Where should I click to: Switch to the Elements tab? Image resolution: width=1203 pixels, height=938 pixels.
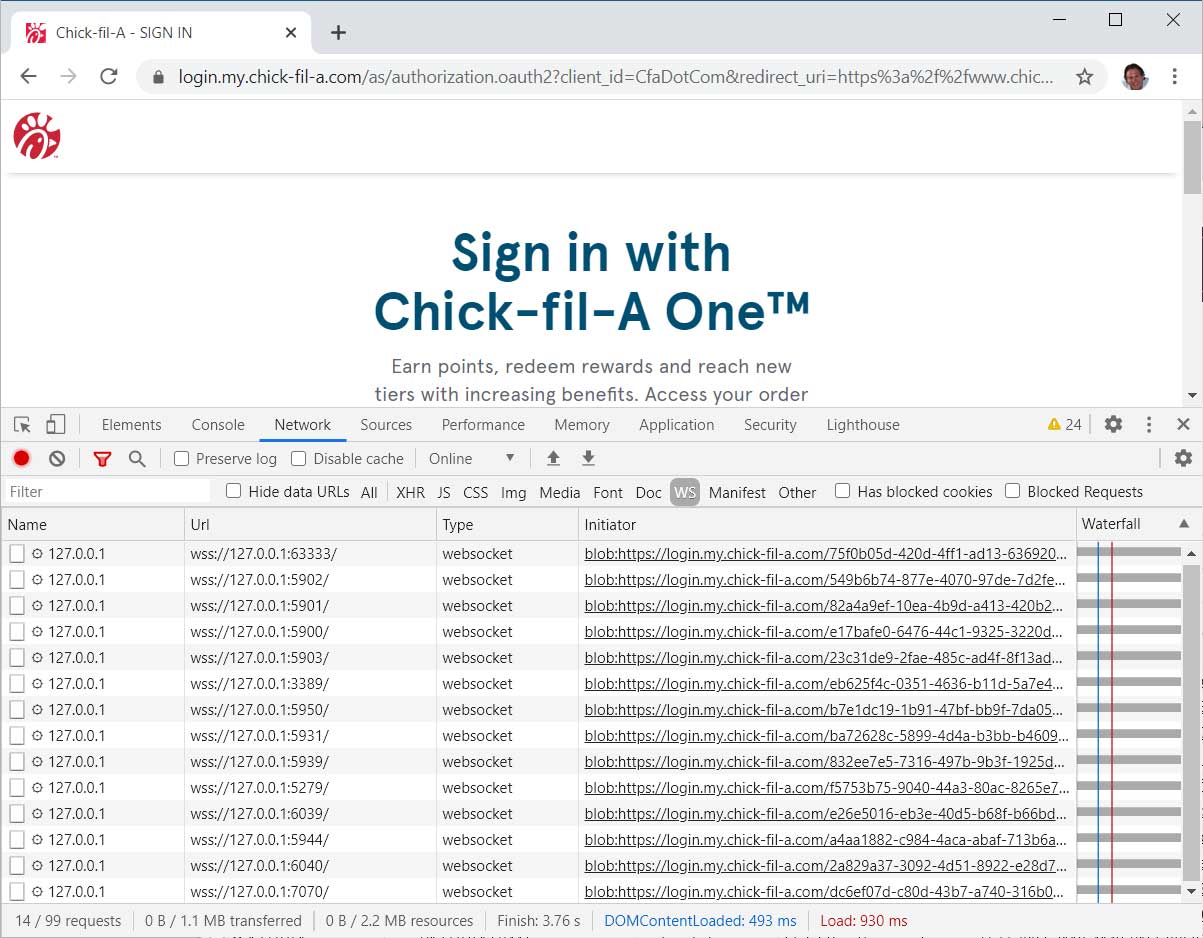131,425
